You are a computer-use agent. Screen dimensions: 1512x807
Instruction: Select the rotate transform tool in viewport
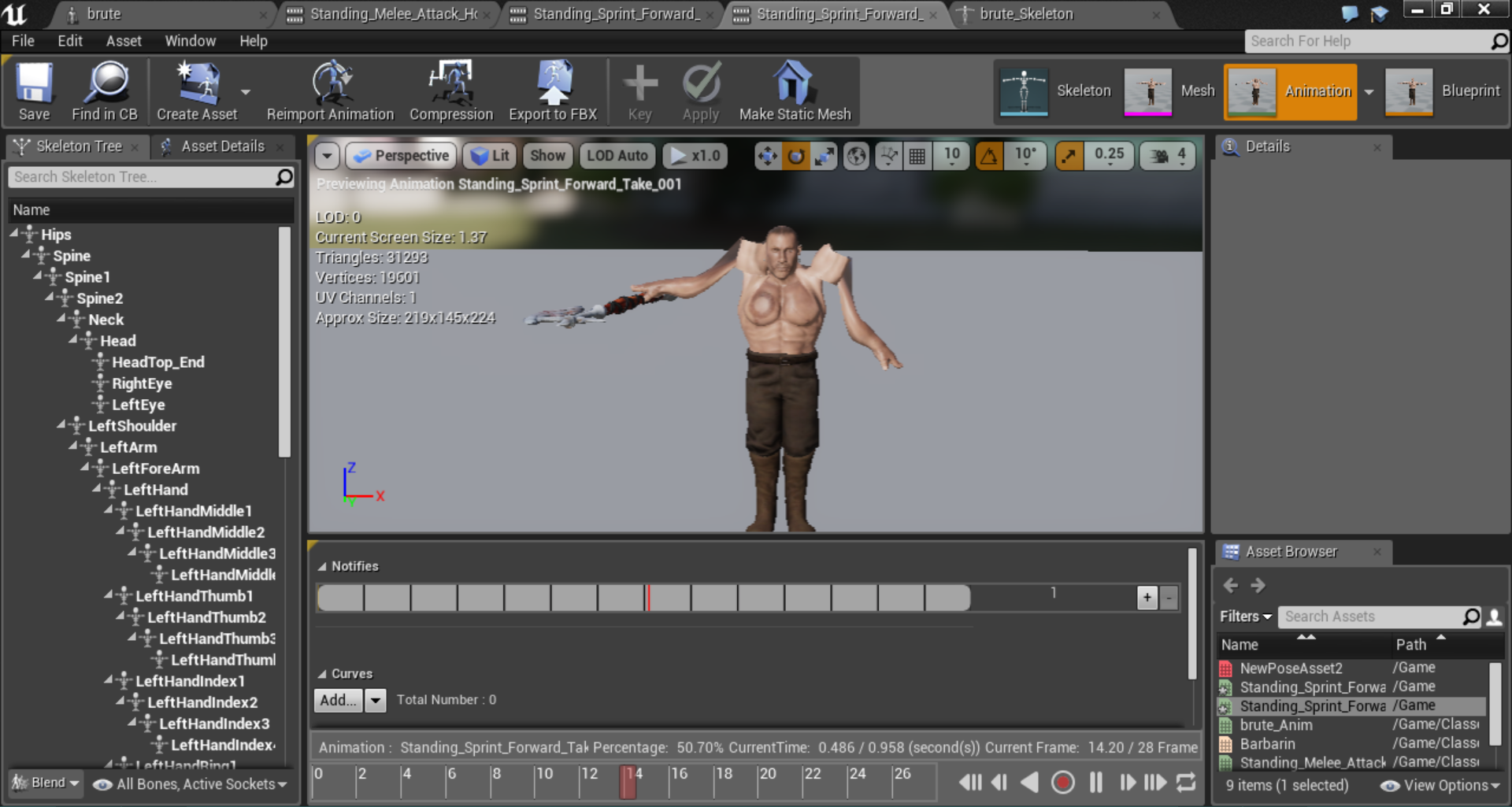point(796,156)
